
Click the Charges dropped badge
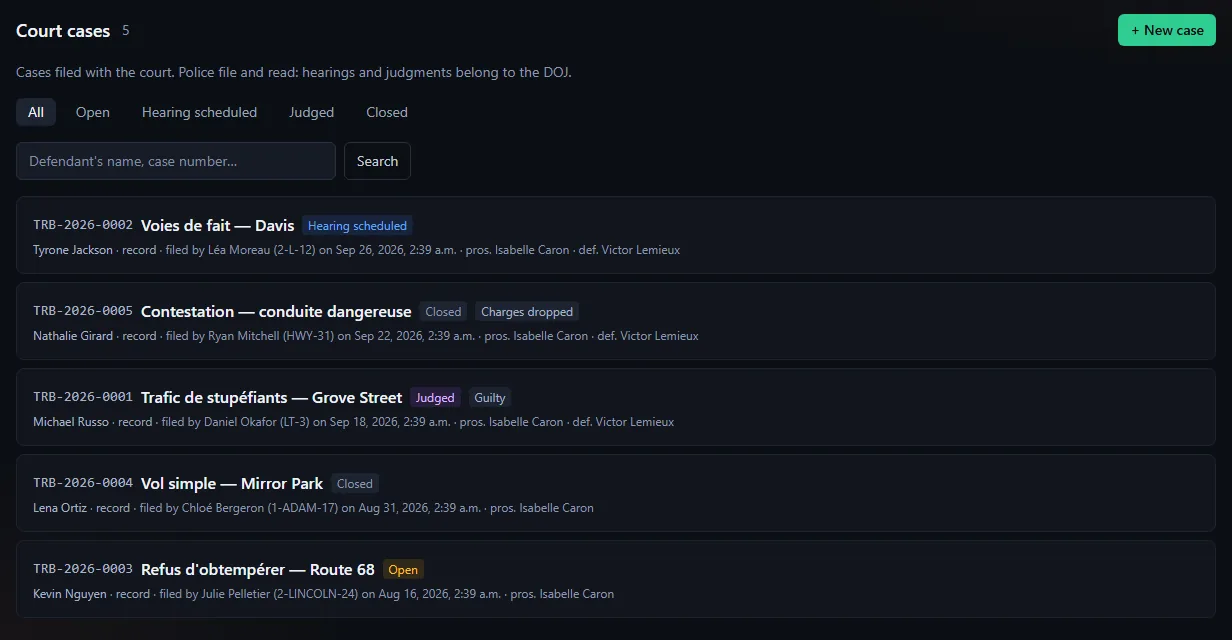click(x=527, y=312)
